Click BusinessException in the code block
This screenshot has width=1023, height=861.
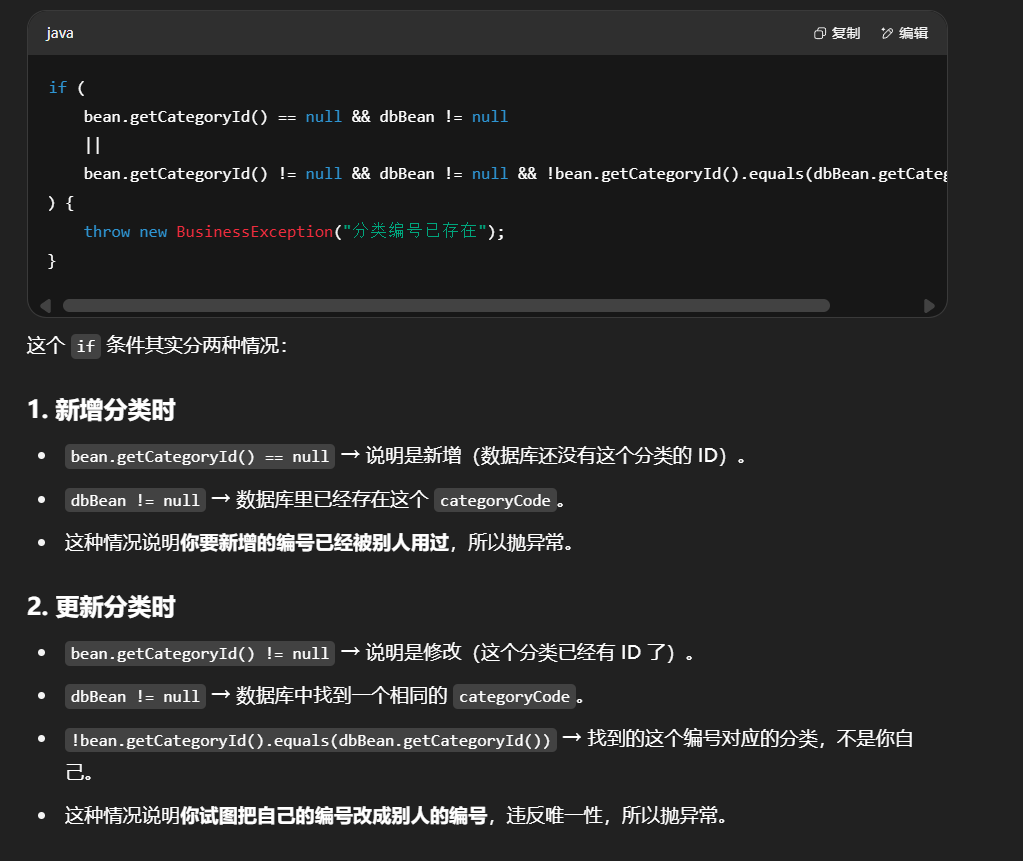(x=255, y=232)
